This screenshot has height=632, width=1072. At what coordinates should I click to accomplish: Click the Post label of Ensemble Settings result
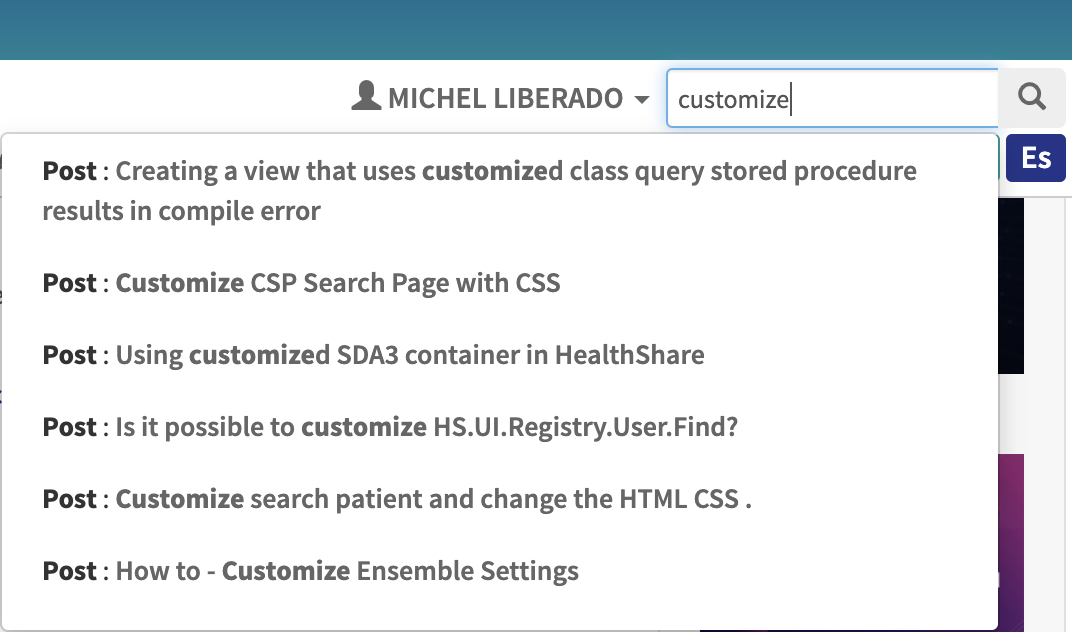tap(69, 570)
